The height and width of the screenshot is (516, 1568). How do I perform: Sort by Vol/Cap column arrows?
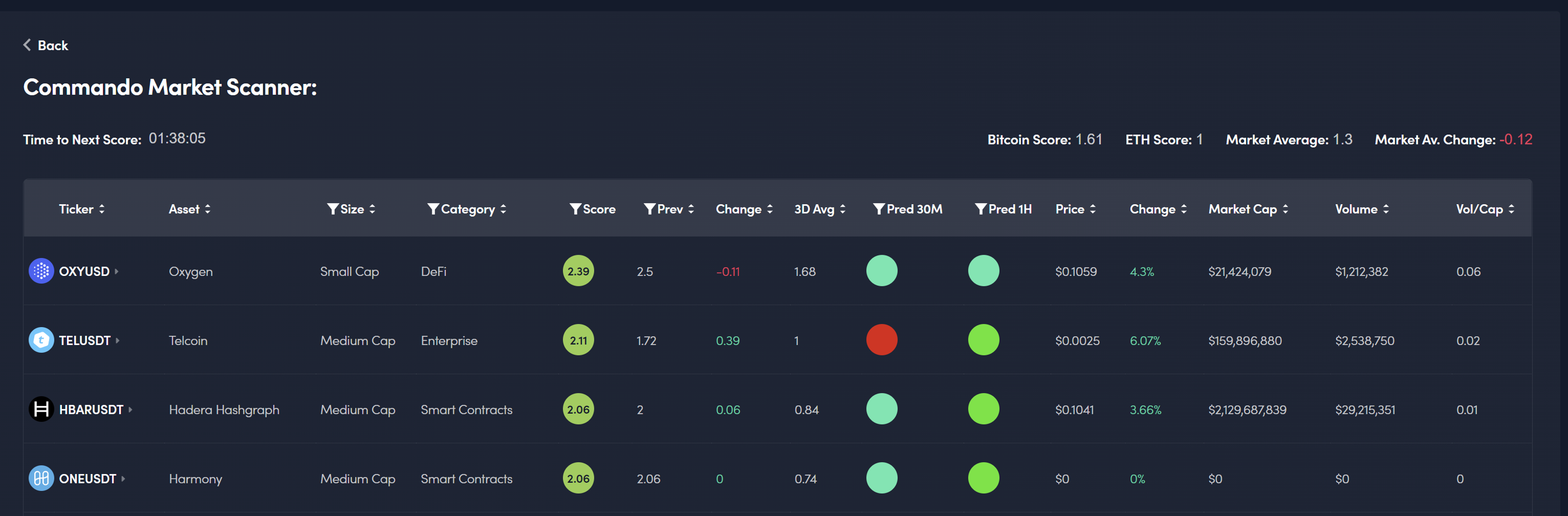(x=1511, y=208)
